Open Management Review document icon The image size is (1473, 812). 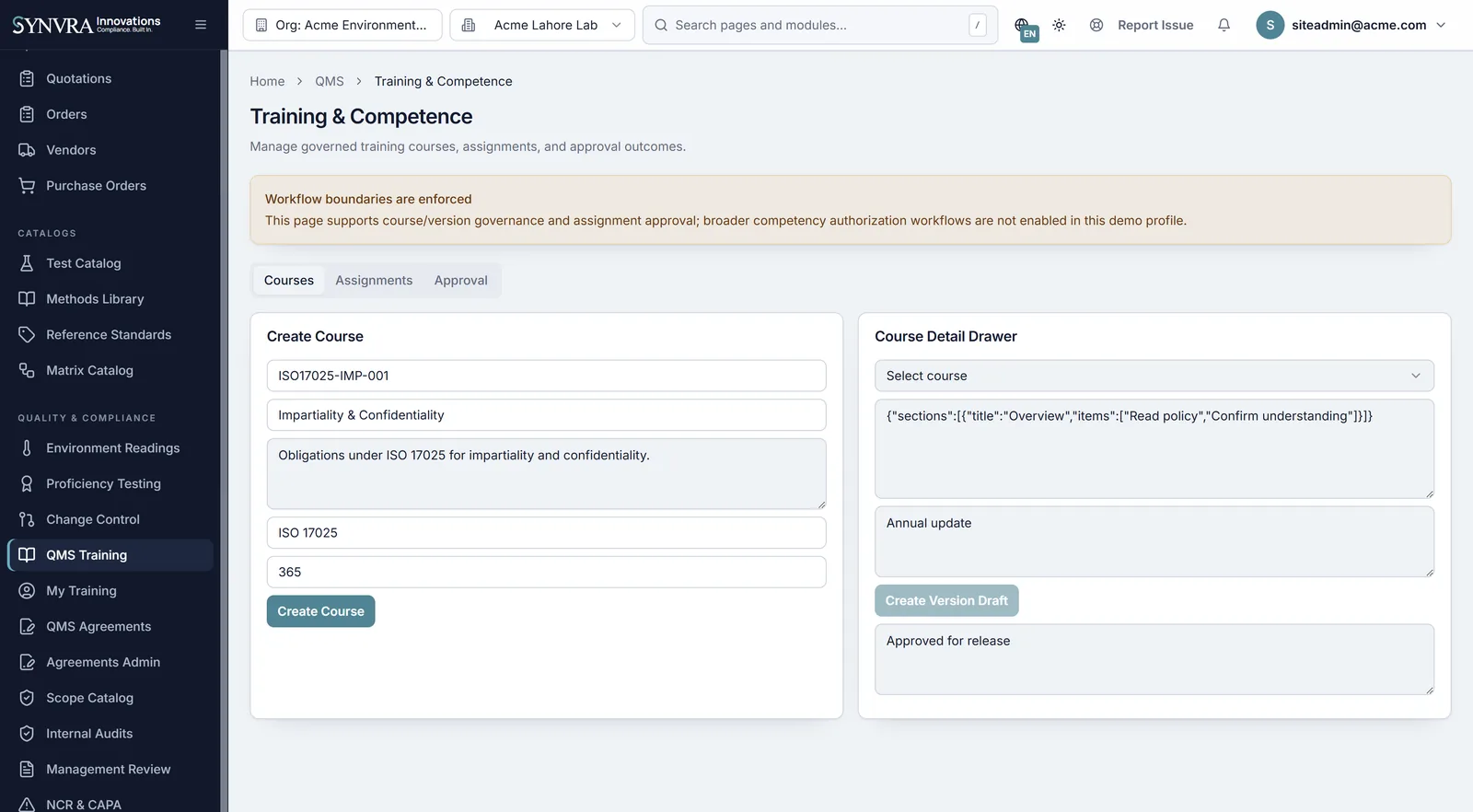pyautogui.click(x=27, y=770)
